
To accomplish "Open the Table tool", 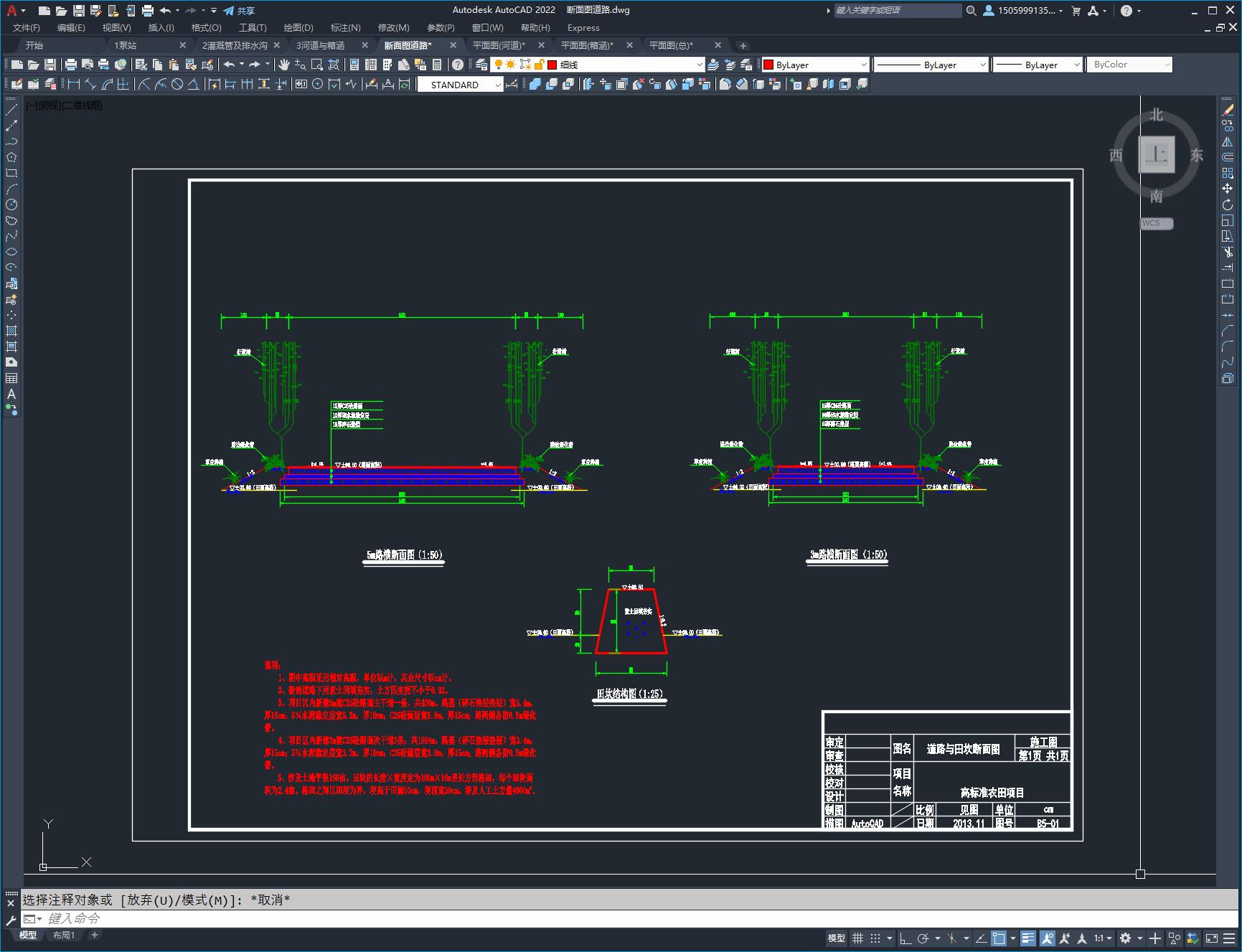I will [11, 378].
